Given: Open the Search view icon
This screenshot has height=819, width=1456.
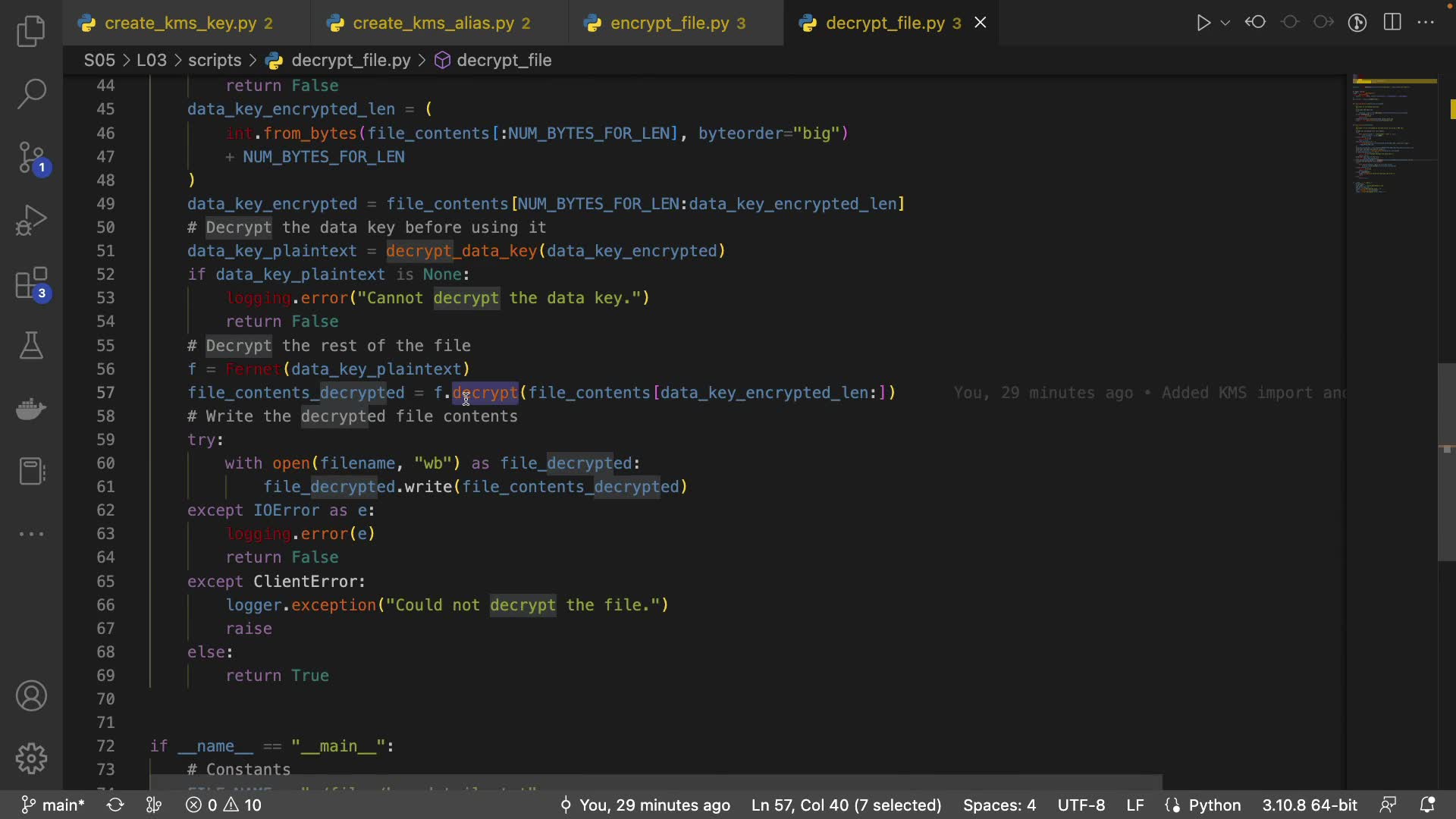Looking at the screenshot, I should [31, 94].
